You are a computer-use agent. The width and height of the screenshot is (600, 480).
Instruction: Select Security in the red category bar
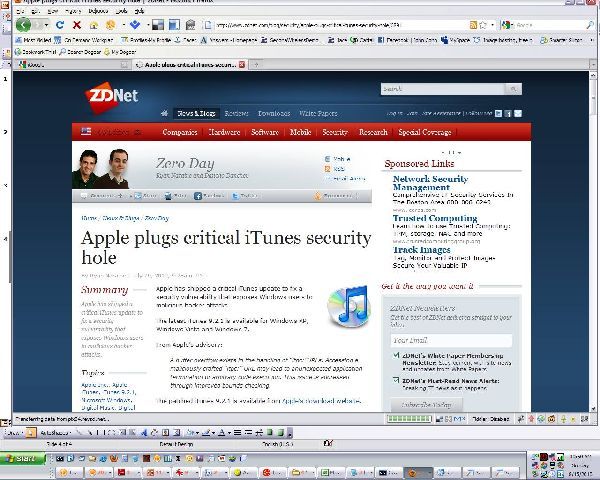335,132
